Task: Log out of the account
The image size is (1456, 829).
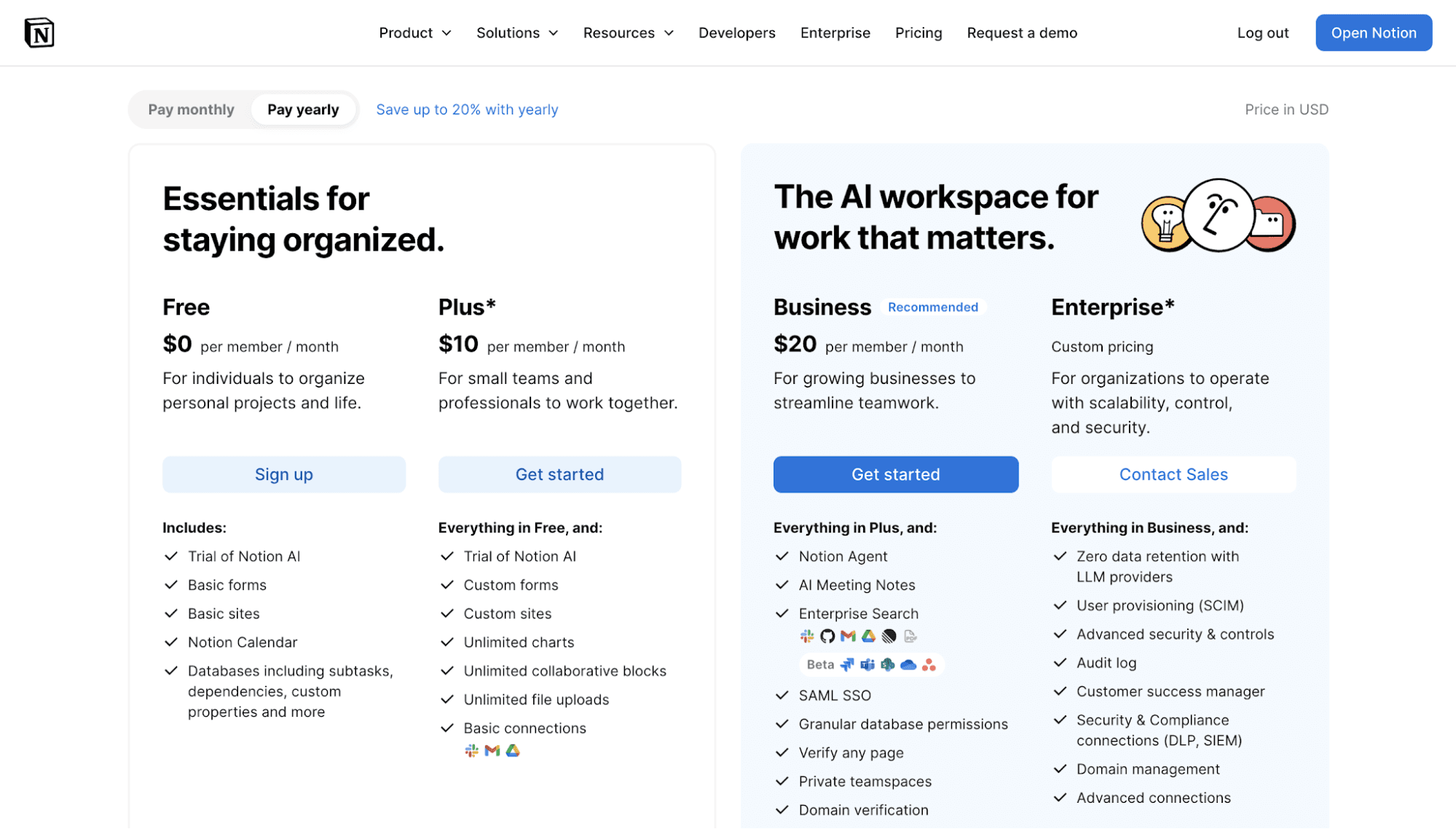Action: tap(1263, 33)
